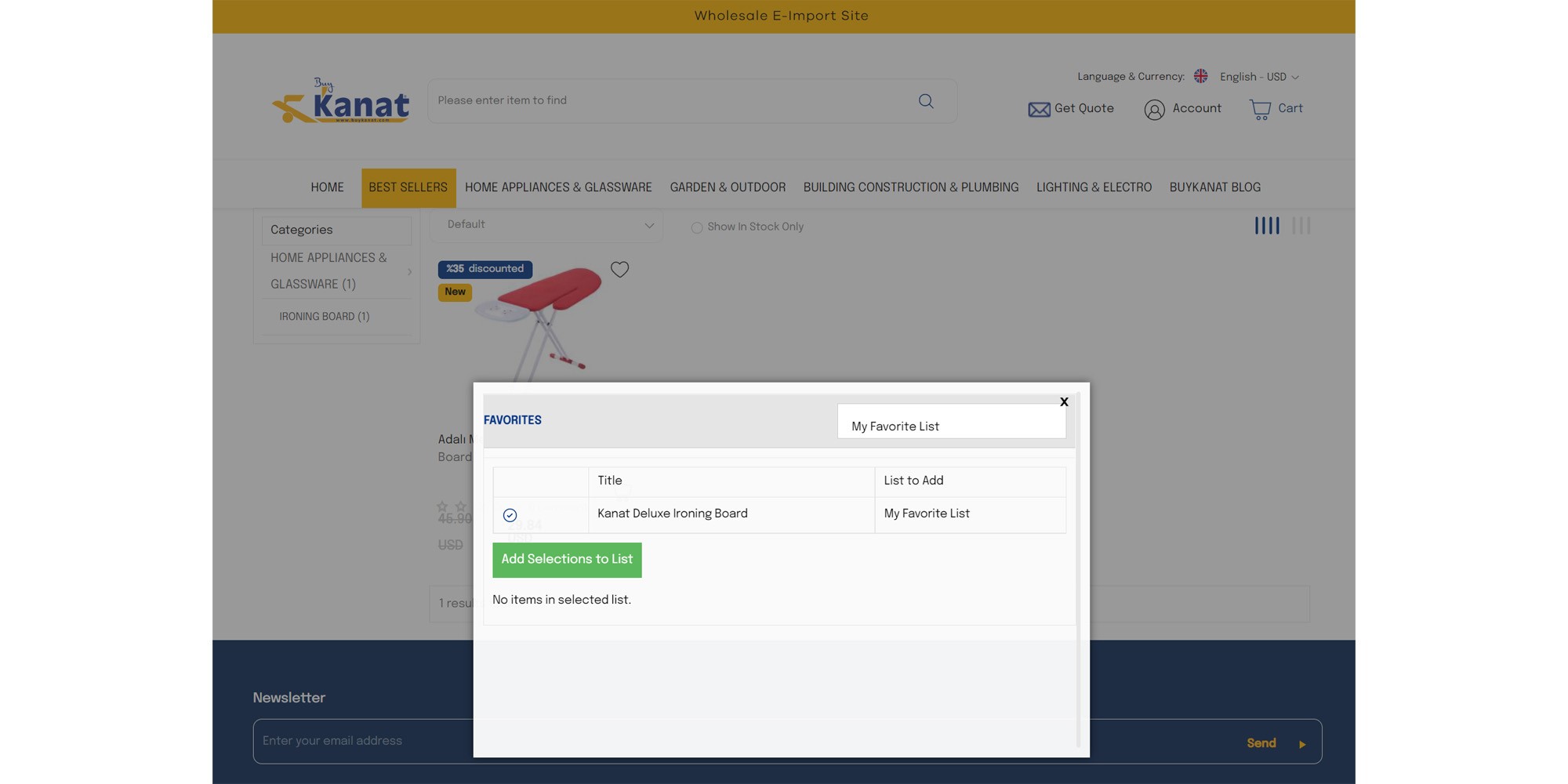The width and height of the screenshot is (1568, 784).
Task: Click the search magnifier icon
Action: 926,101
